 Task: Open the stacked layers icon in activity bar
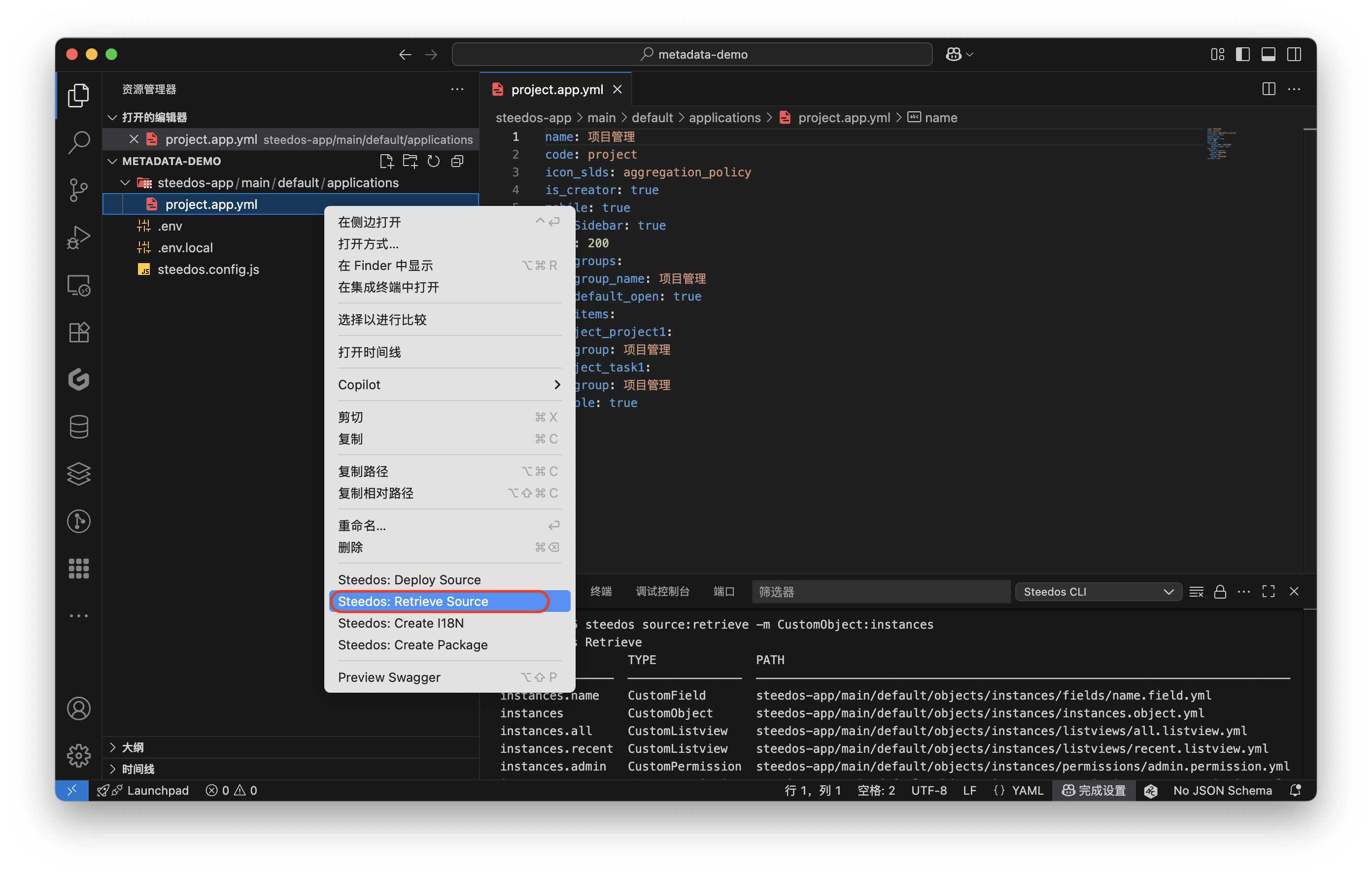(x=79, y=474)
